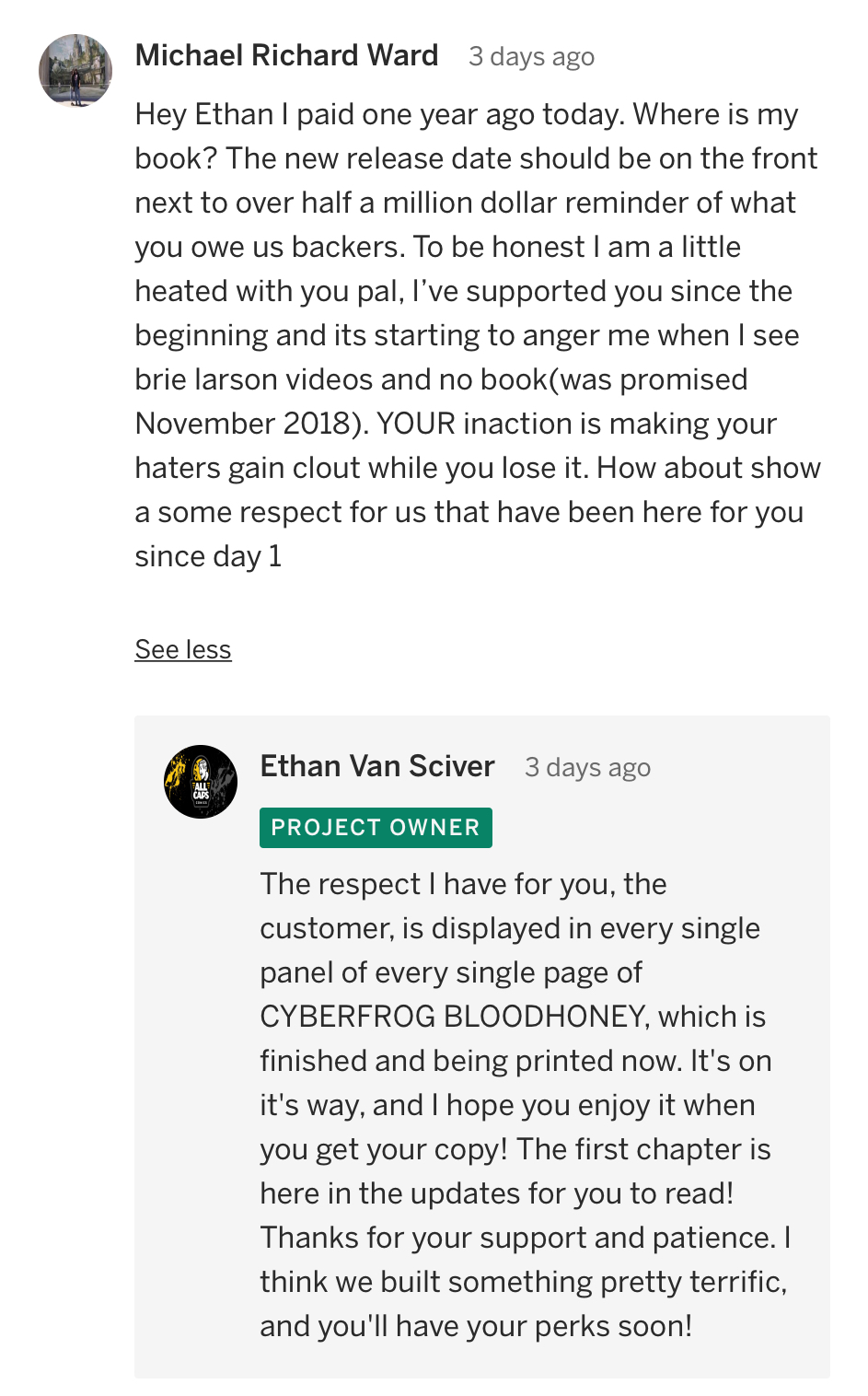
Task: Click the PROJECT OWNER badge
Action: 376,828
